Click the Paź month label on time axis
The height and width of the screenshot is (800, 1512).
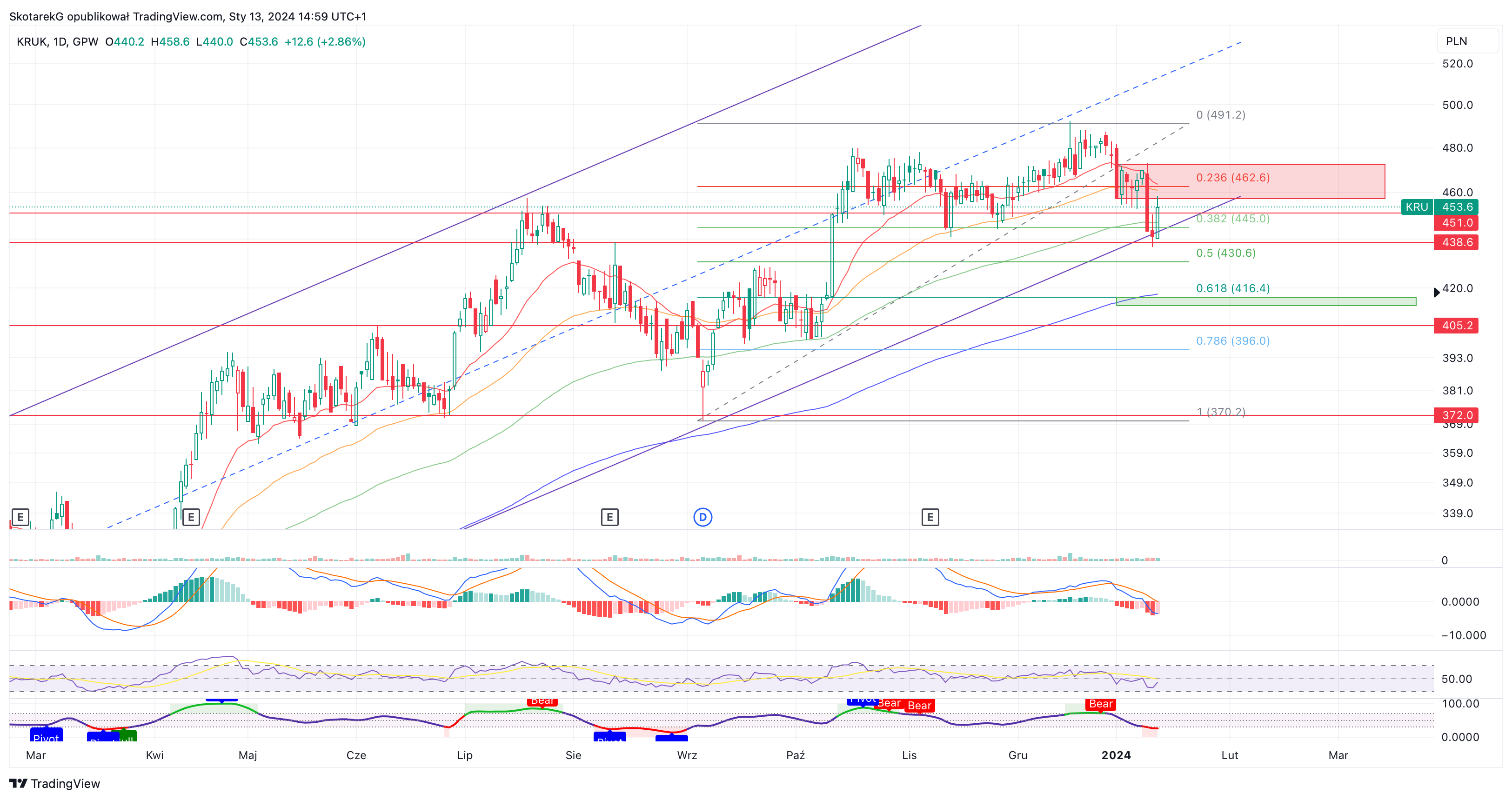click(x=796, y=755)
